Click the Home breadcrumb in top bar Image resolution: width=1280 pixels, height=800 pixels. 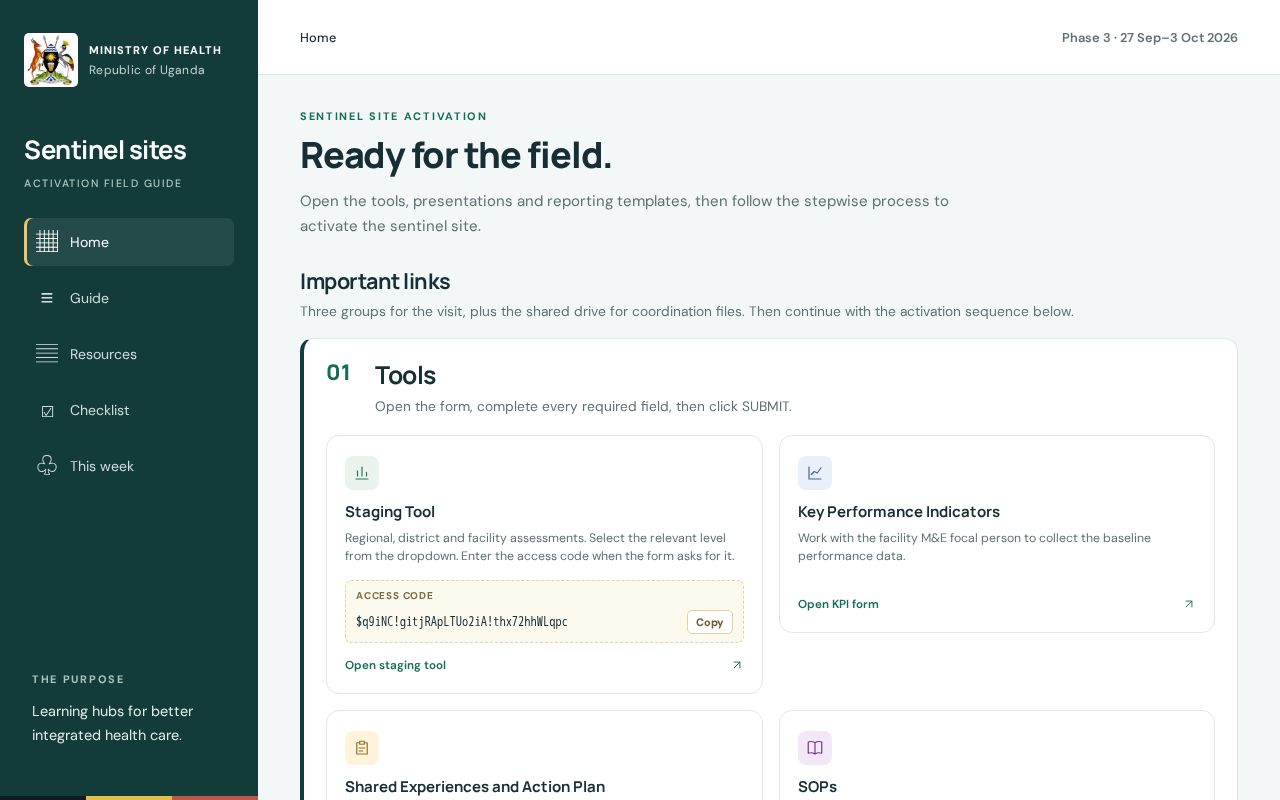pyautogui.click(x=318, y=38)
